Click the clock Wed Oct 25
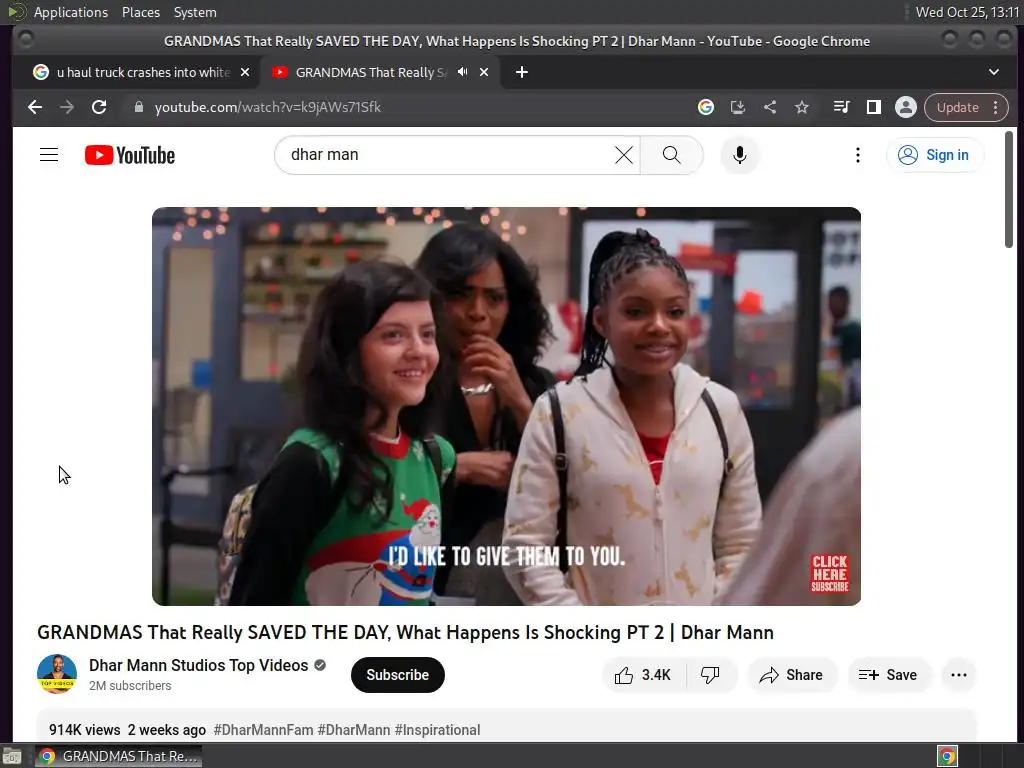 coord(967,12)
